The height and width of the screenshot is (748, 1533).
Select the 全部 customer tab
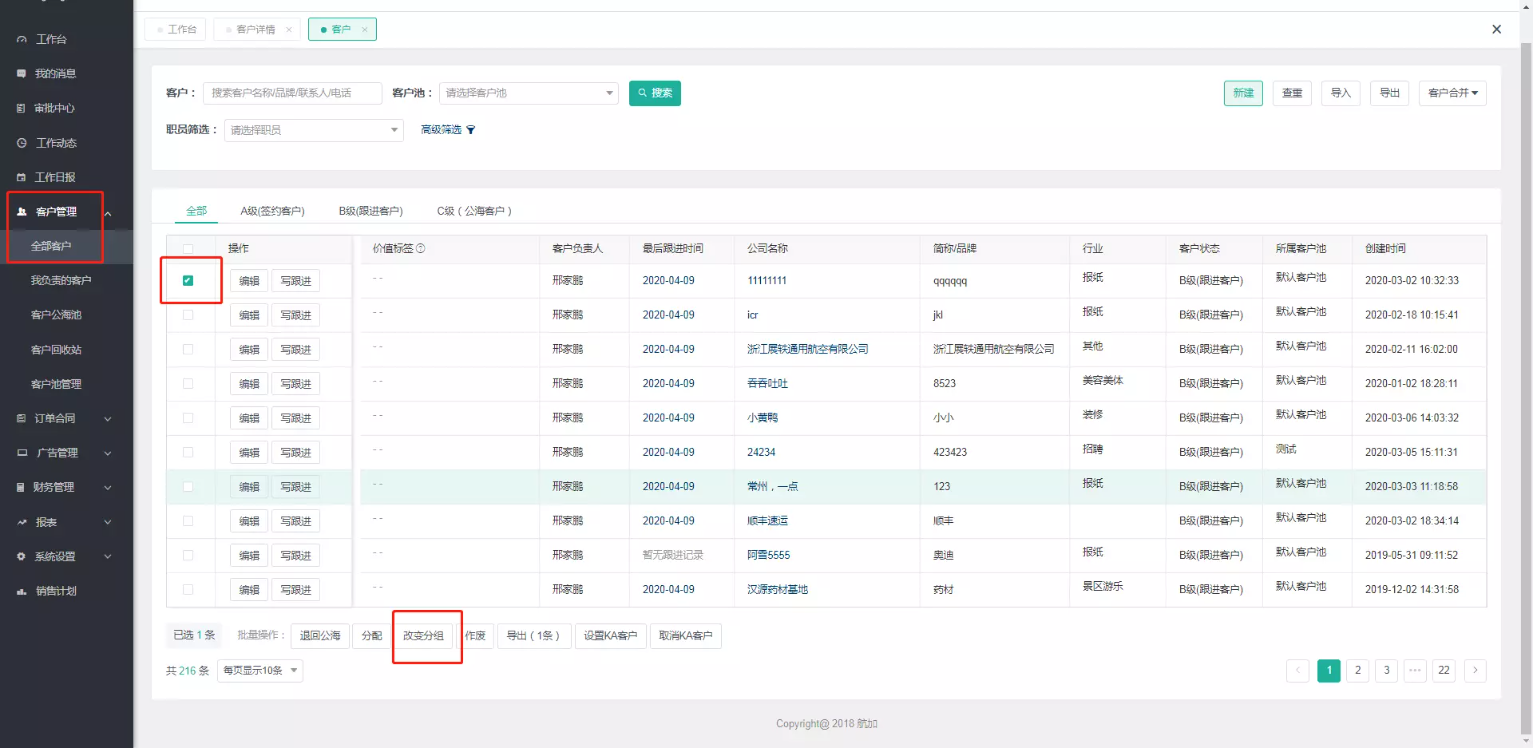[196, 211]
